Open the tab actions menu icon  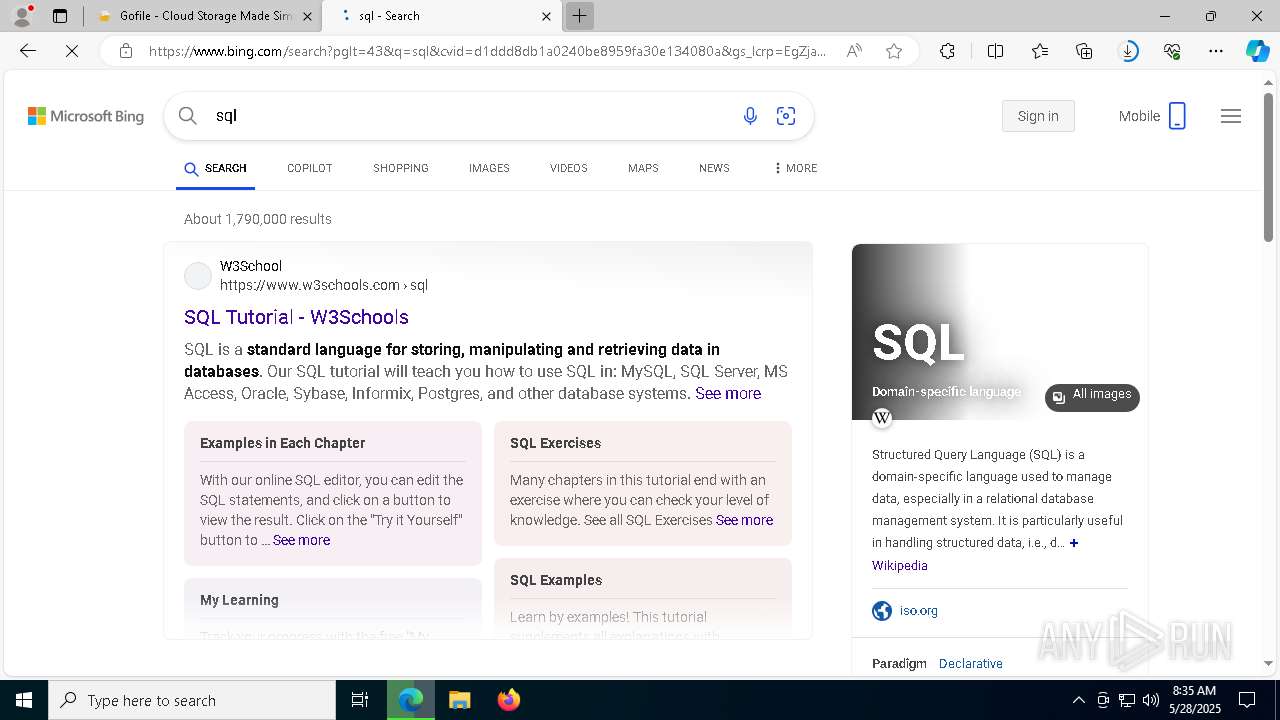coord(60,16)
